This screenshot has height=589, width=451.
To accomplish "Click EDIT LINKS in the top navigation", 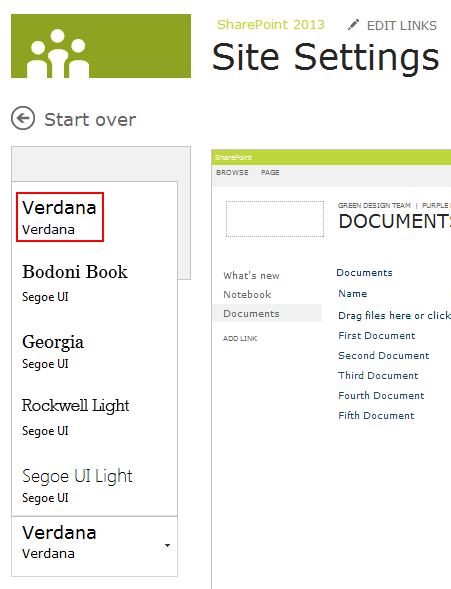I will (x=401, y=26).
